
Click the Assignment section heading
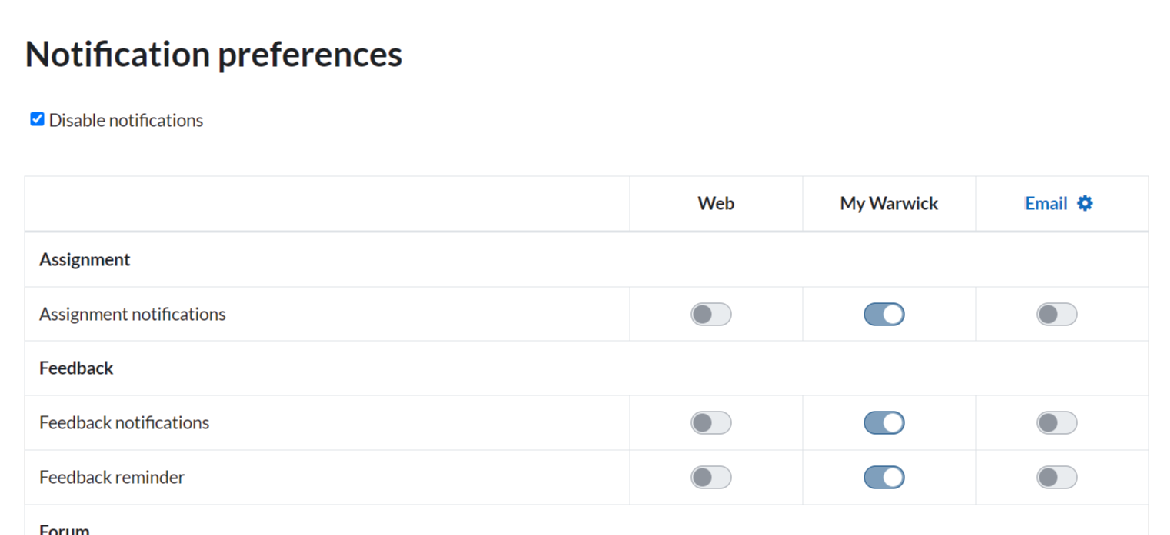tap(85, 260)
